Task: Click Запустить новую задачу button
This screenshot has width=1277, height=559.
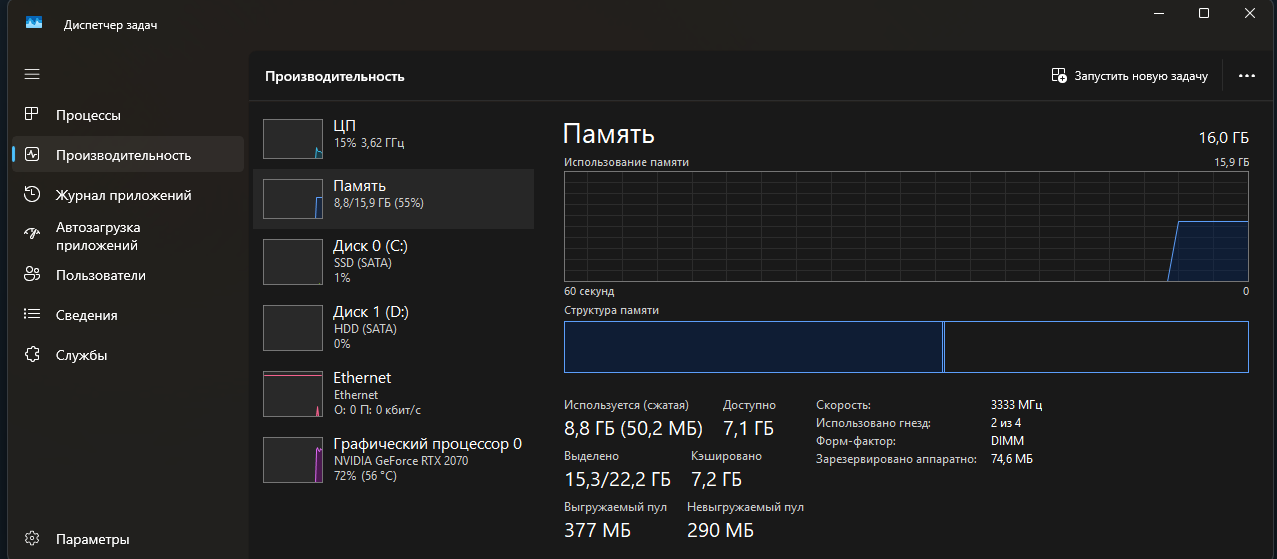Action: [x=1129, y=76]
